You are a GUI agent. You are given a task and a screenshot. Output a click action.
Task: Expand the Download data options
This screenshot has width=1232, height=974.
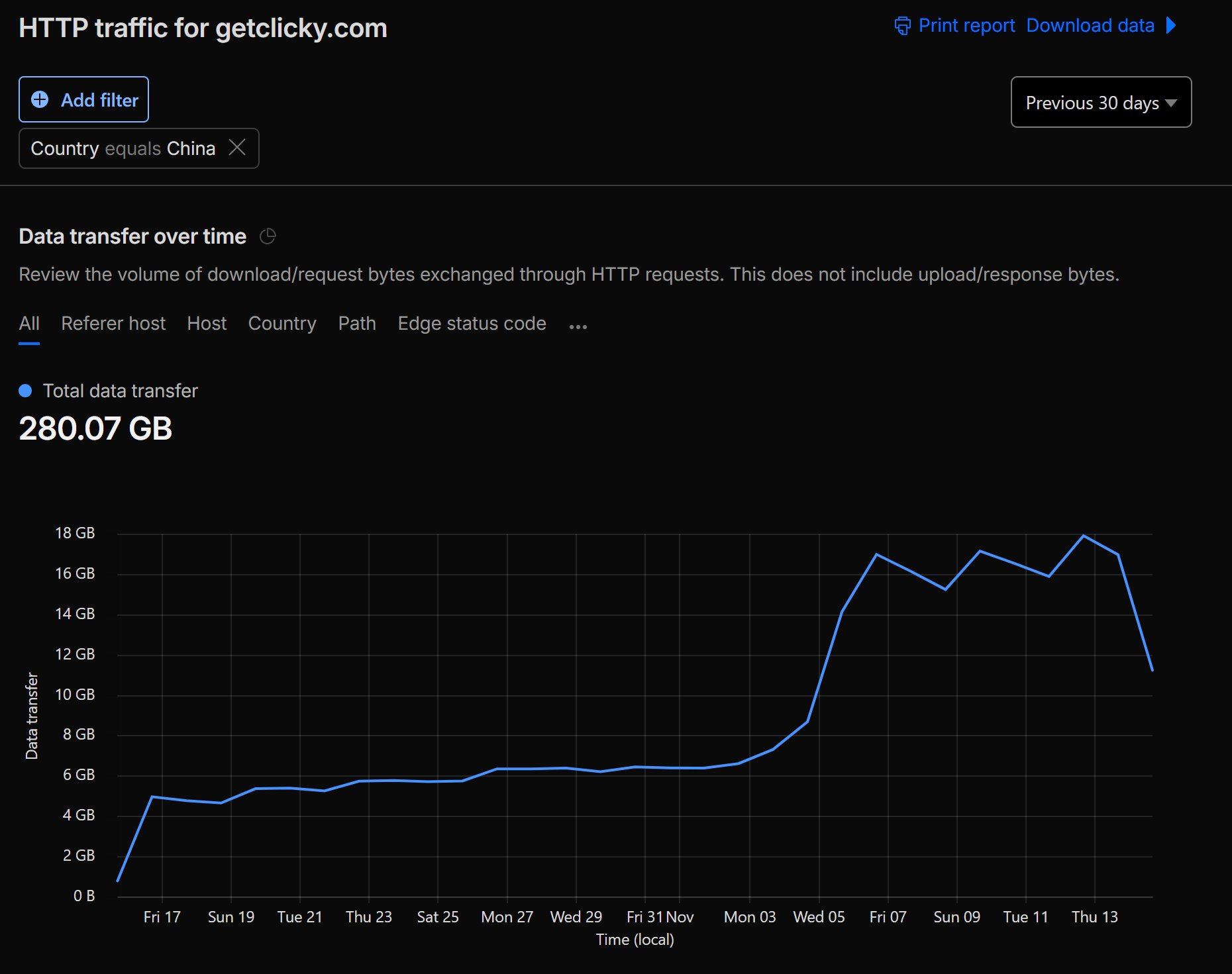pyautogui.click(x=1091, y=25)
